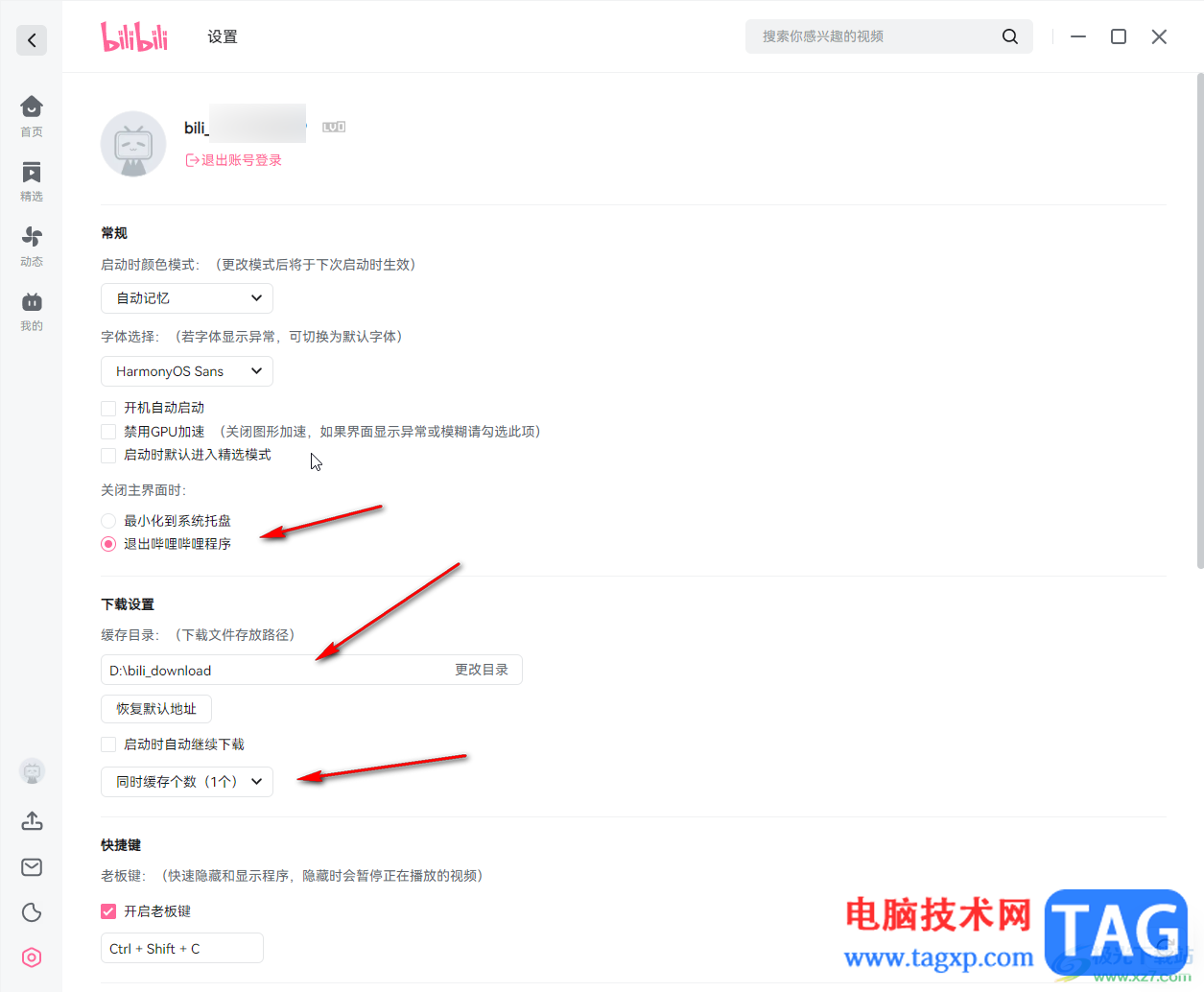1204x992 pixels.
Task: Open the 动态 activity sidebar icon
Action: [x=32, y=247]
